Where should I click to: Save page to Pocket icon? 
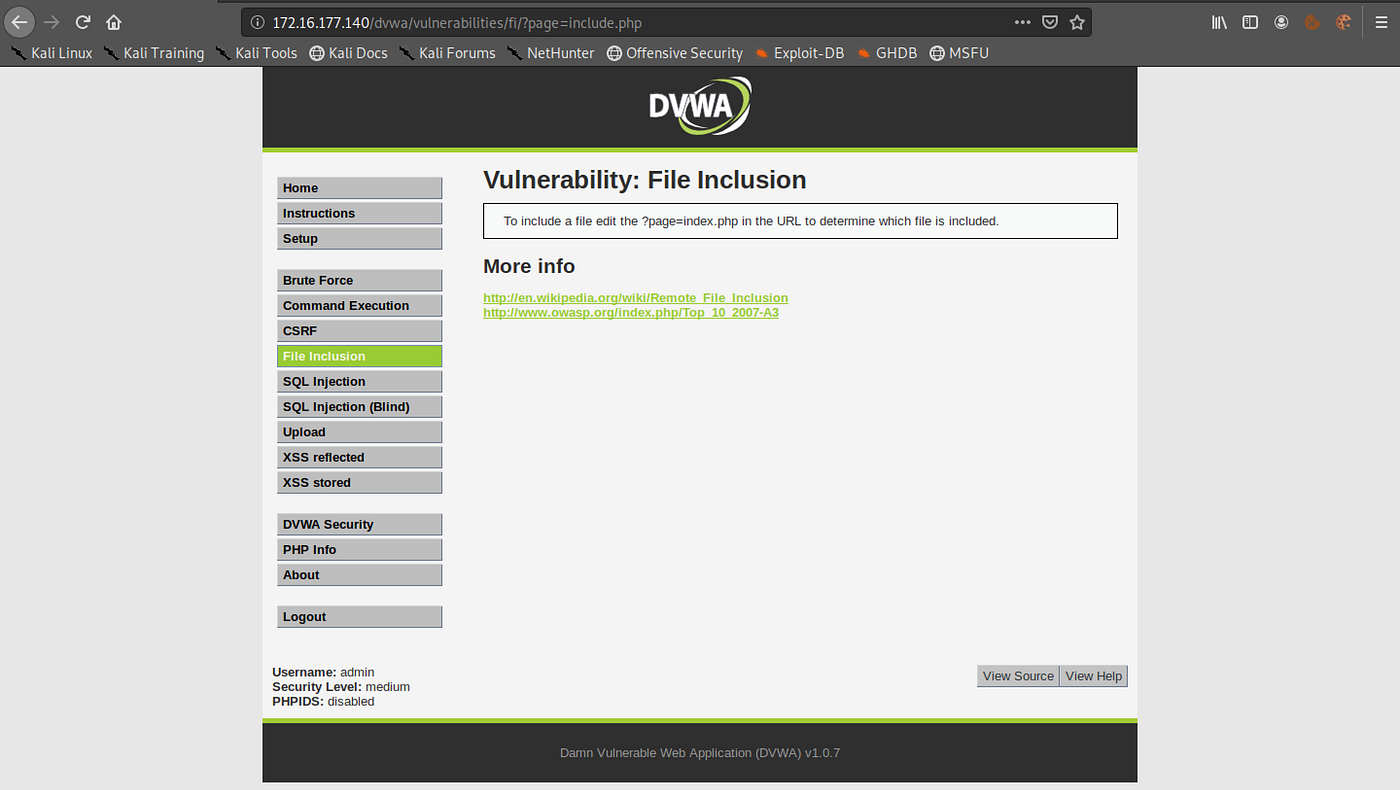click(1050, 21)
